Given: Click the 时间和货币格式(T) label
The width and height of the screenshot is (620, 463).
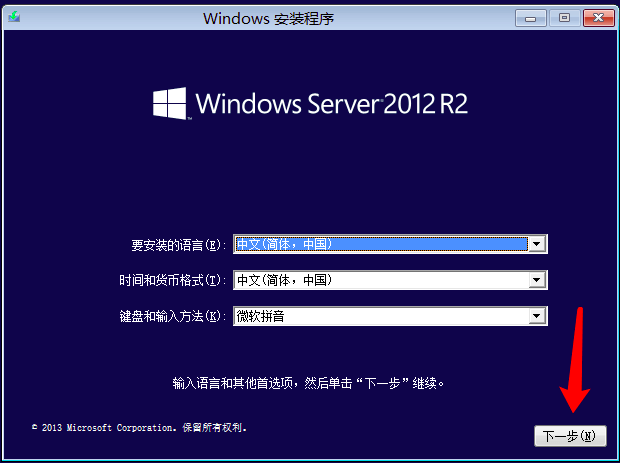Looking at the screenshot, I should click(172, 281).
